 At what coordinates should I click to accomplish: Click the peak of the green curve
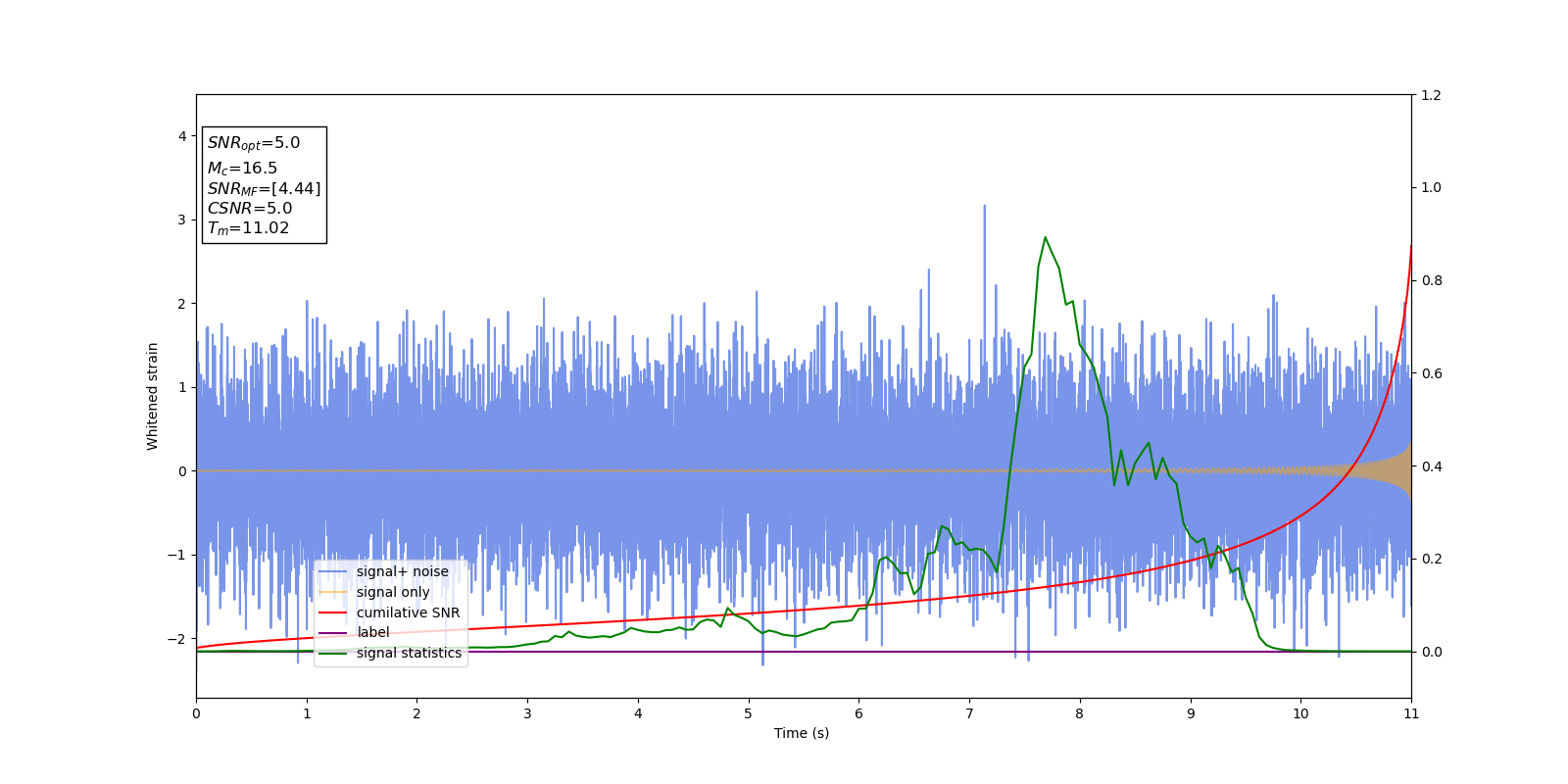pyautogui.click(x=1045, y=237)
